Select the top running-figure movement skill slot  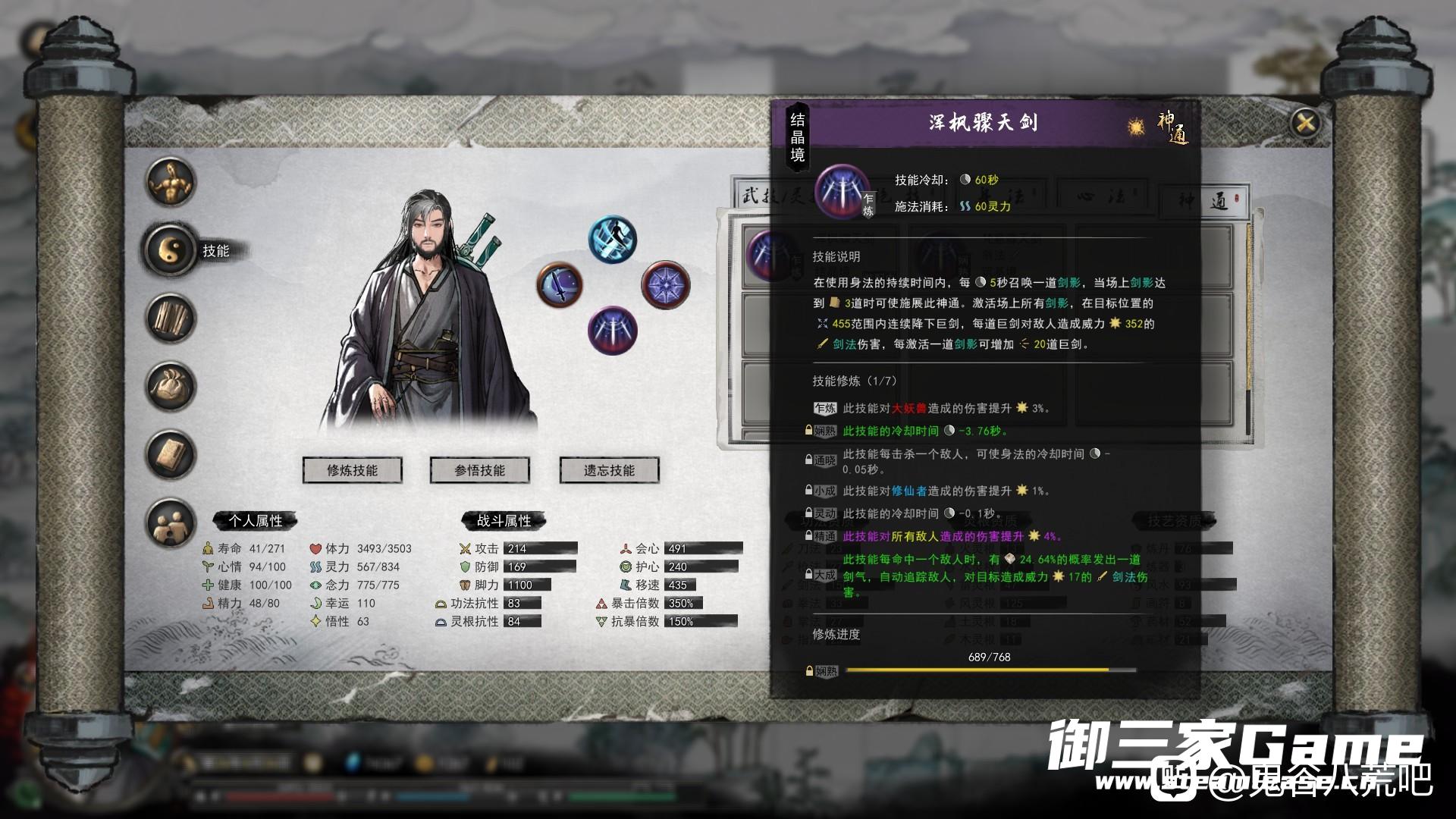pyautogui.click(x=613, y=239)
